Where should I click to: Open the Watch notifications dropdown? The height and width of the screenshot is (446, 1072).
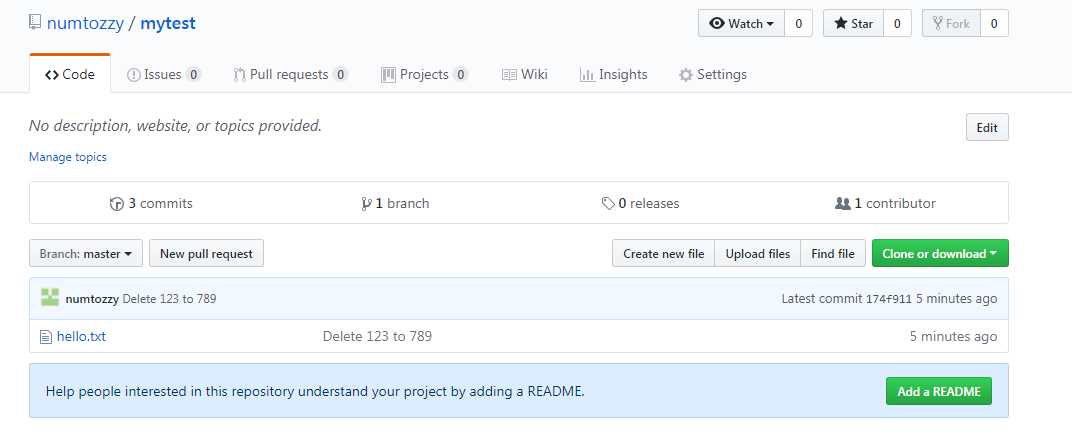[741, 23]
